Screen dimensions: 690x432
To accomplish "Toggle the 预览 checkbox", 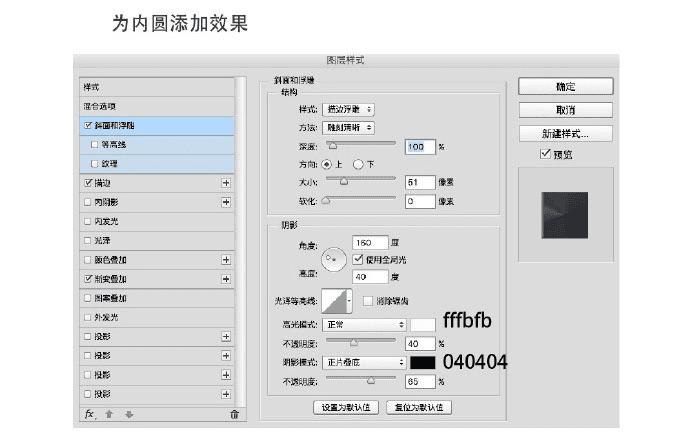I will [x=545, y=154].
